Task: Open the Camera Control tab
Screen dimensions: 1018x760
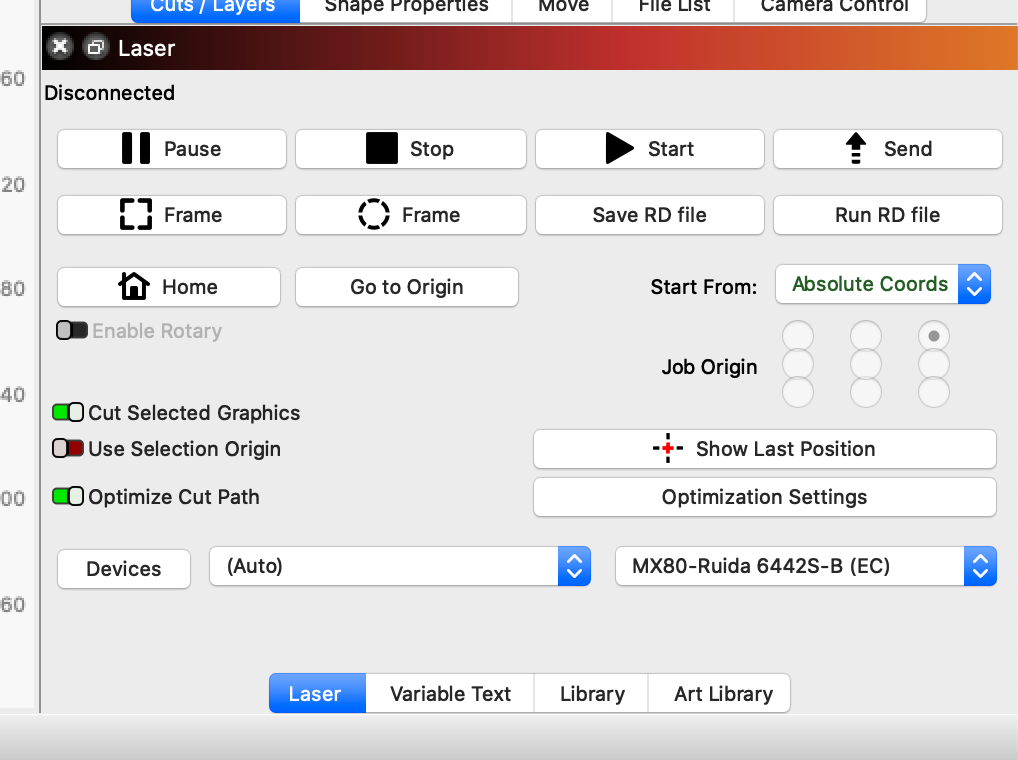Action: click(x=830, y=9)
